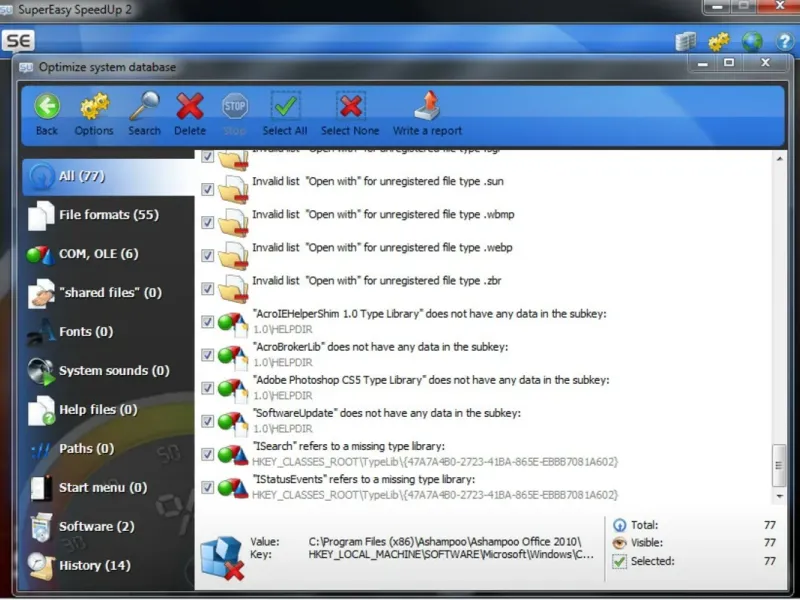The width and height of the screenshot is (800, 600).
Task: Show All (77) category
Action: pyautogui.click(x=108, y=177)
